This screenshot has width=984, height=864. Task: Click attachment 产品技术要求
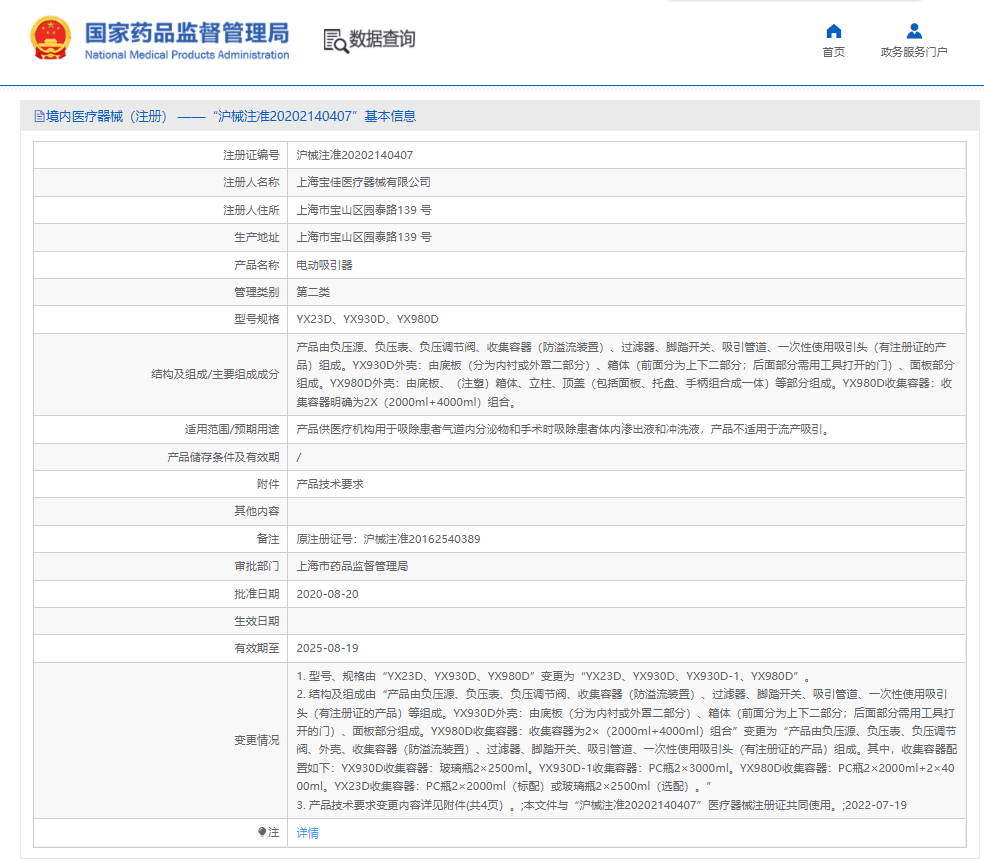tap(330, 484)
